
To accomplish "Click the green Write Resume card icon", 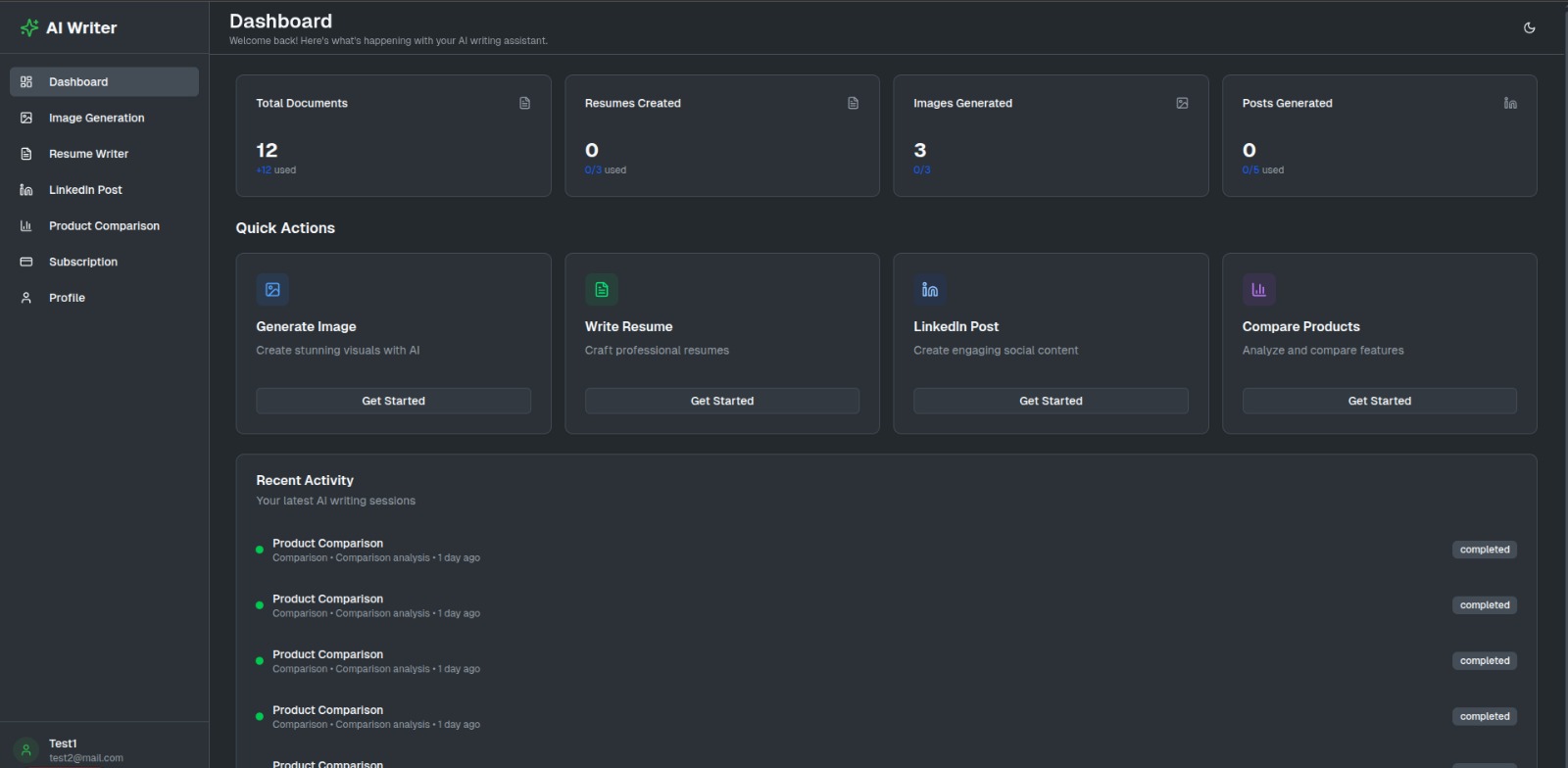I will (x=602, y=290).
